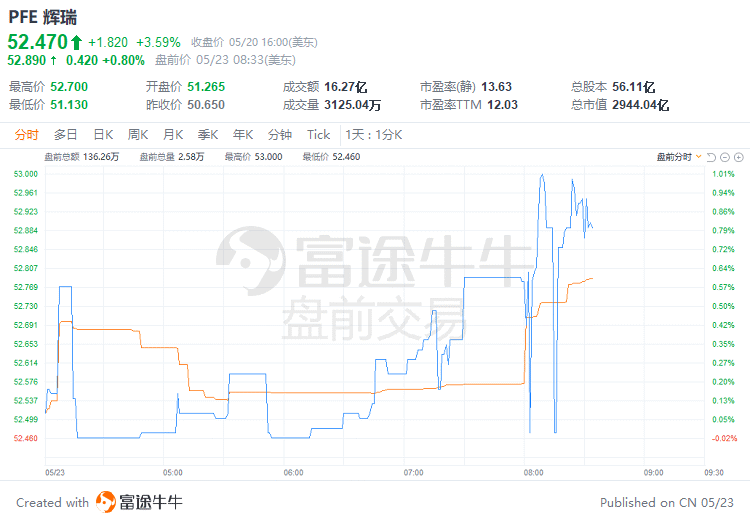Click the 53.000 y-axis price label
This screenshot has height=523, width=750.
click(26, 174)
